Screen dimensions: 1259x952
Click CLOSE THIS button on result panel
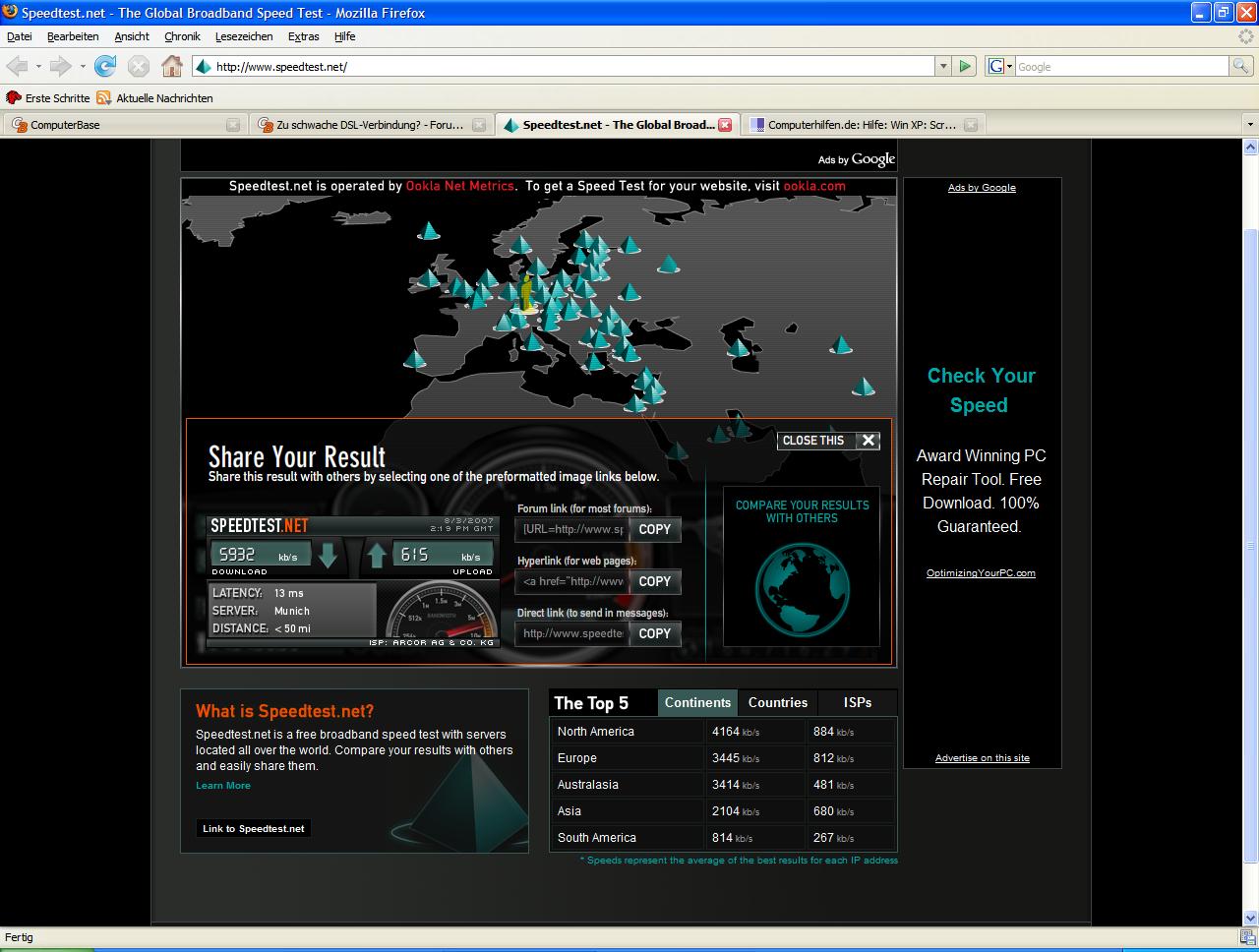[828, 441]
